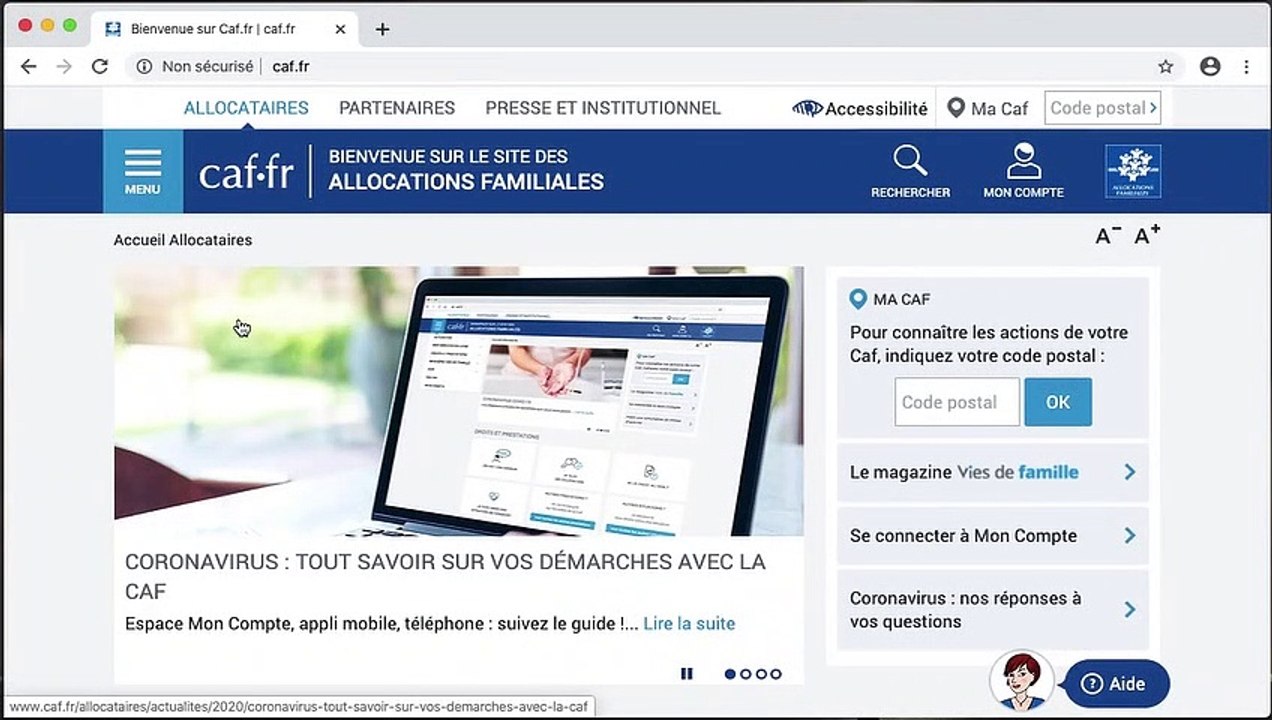Screen dimensions: 1272x720
Task: Switch to the ALLOCATAIRES tab
Action: pos(246,108)
